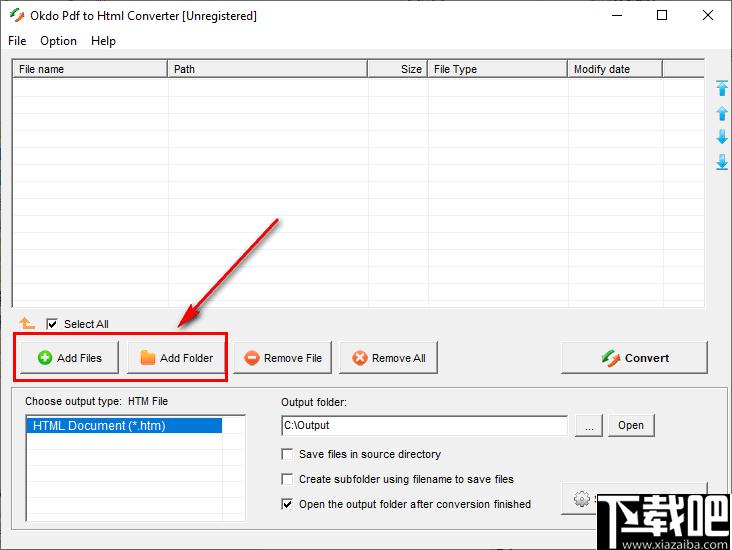732x550 pixels.
Task: Click into the Output folder path field
Action: pos(424,425)
